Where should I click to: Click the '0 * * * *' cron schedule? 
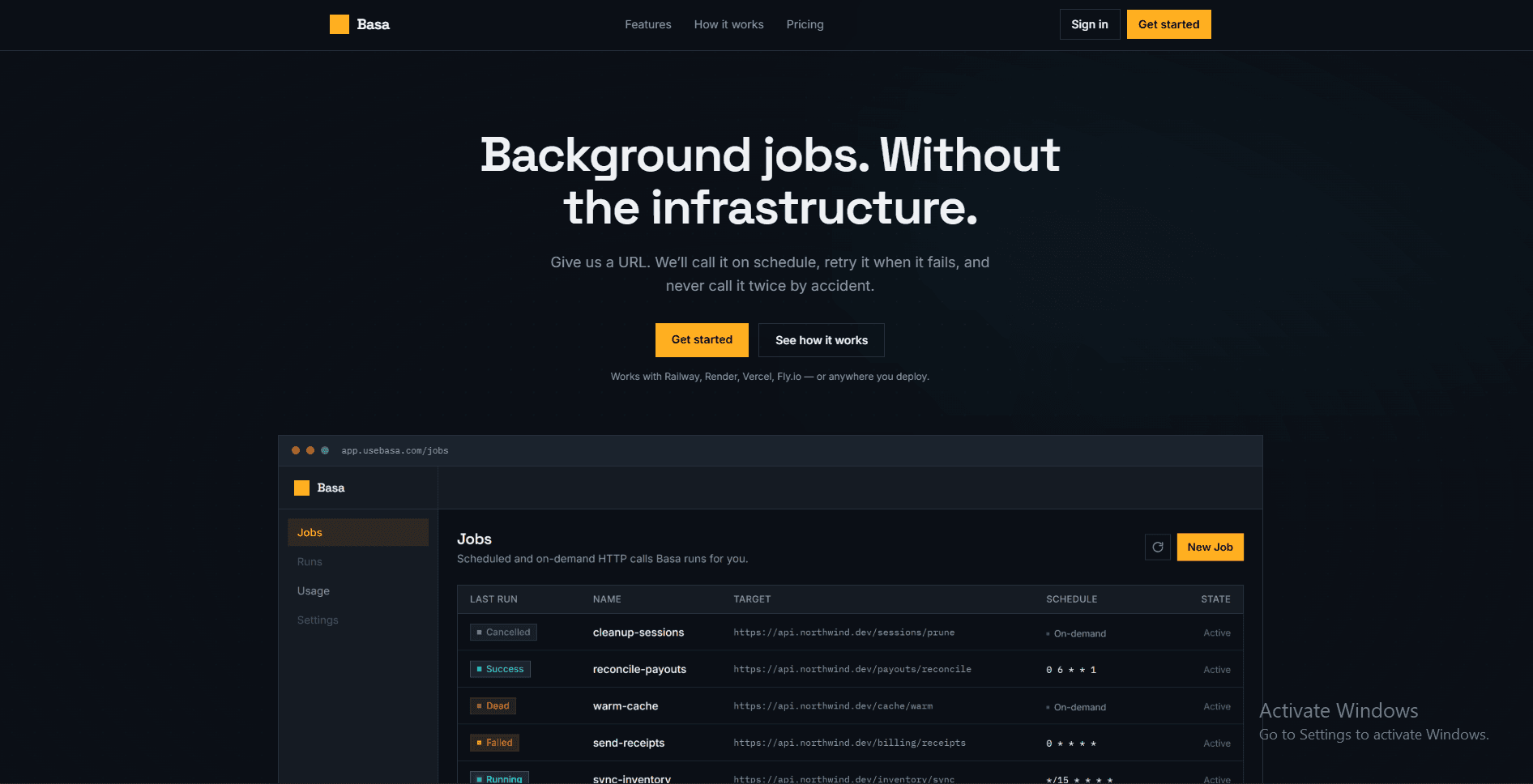click(1071, 744)
